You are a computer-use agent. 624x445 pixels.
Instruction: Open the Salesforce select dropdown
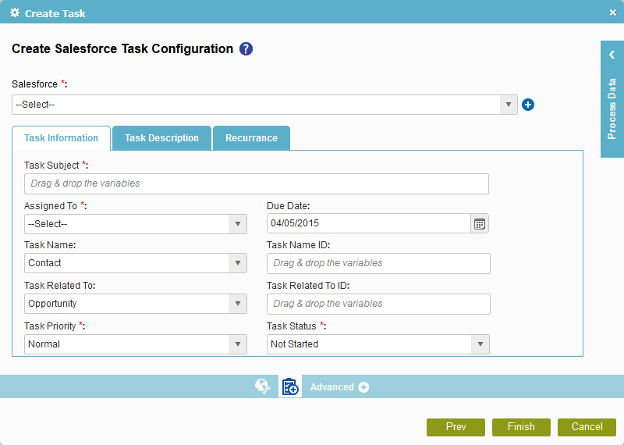click(x=265, y=105)
